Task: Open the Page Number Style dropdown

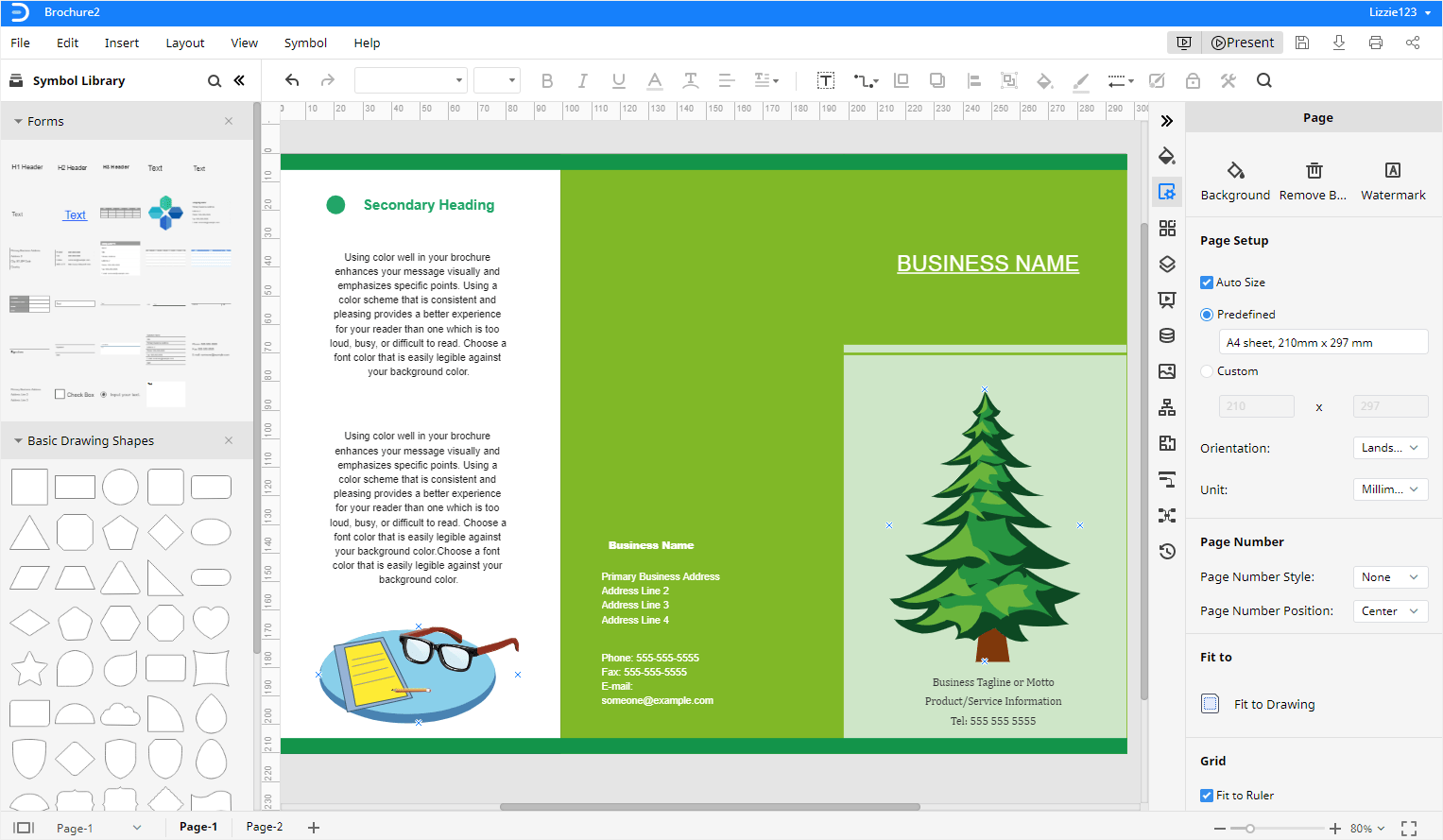Action: (1390, 576)
